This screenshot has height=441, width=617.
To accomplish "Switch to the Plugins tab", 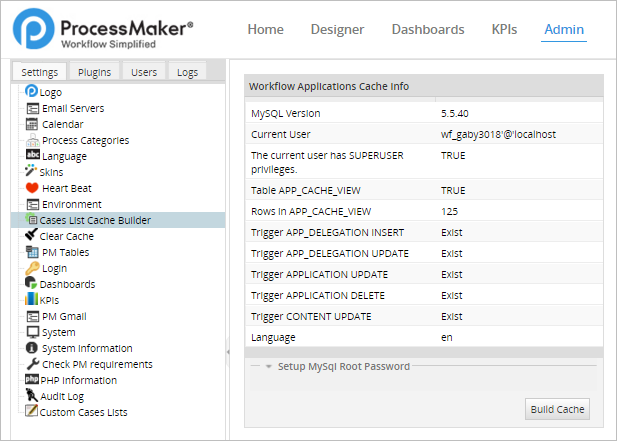I will coord(96,72).
